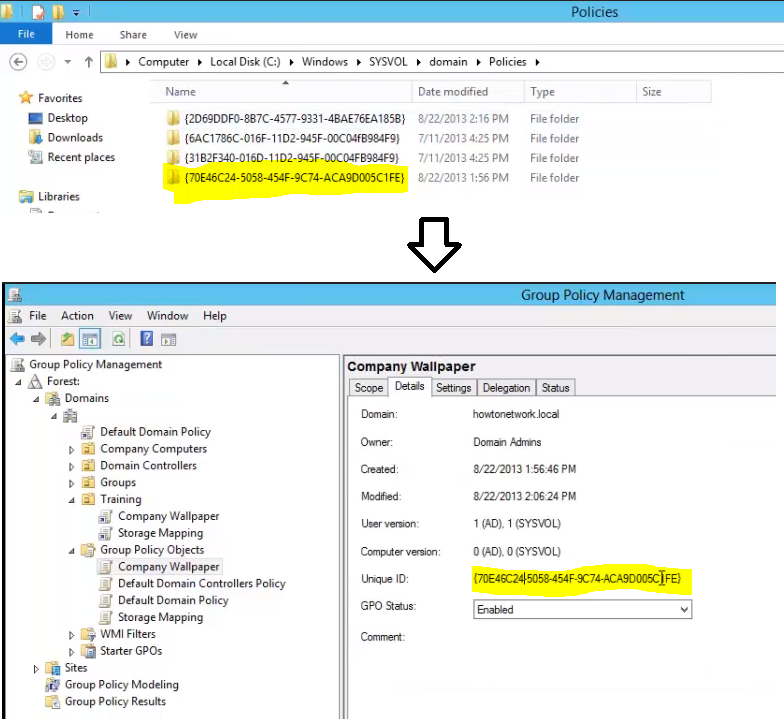Open the Explorer Share ribbon tab

coord(133,34)
